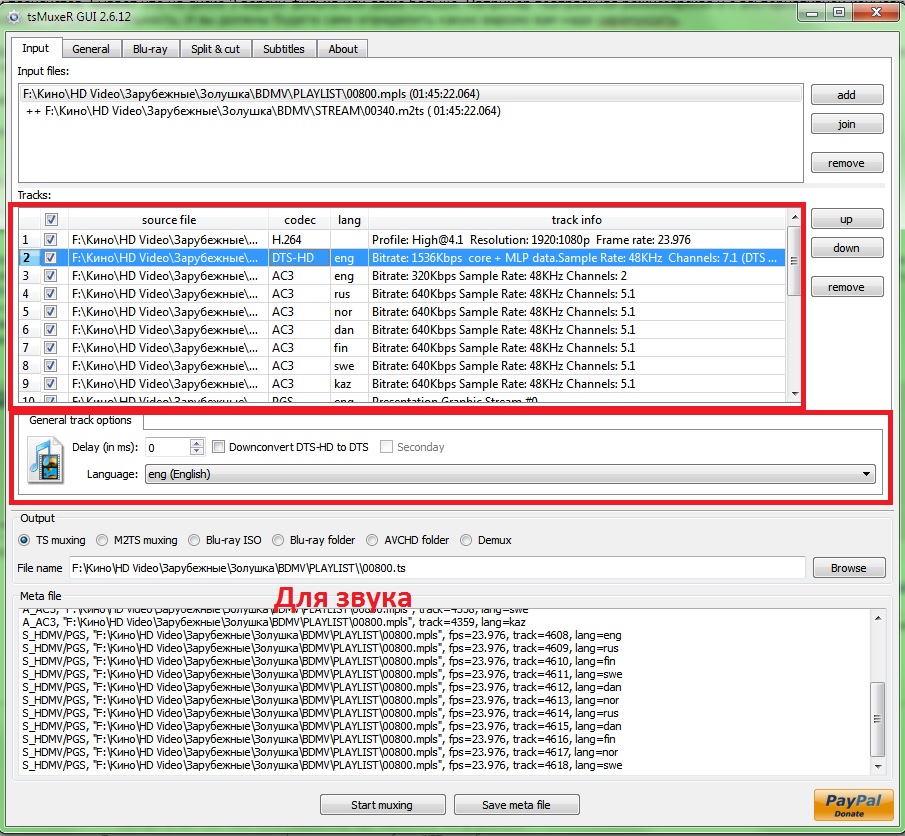
Task: Click the lang column header
Action: tap(349, 220)
